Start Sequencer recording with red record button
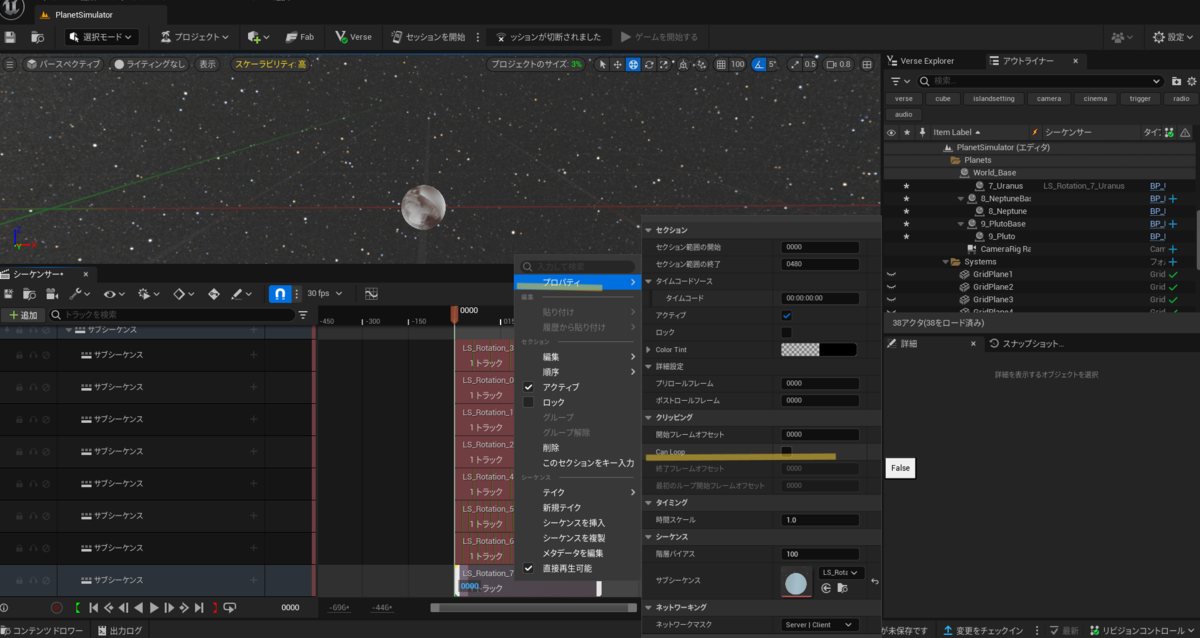 click(x=56, y=607)
